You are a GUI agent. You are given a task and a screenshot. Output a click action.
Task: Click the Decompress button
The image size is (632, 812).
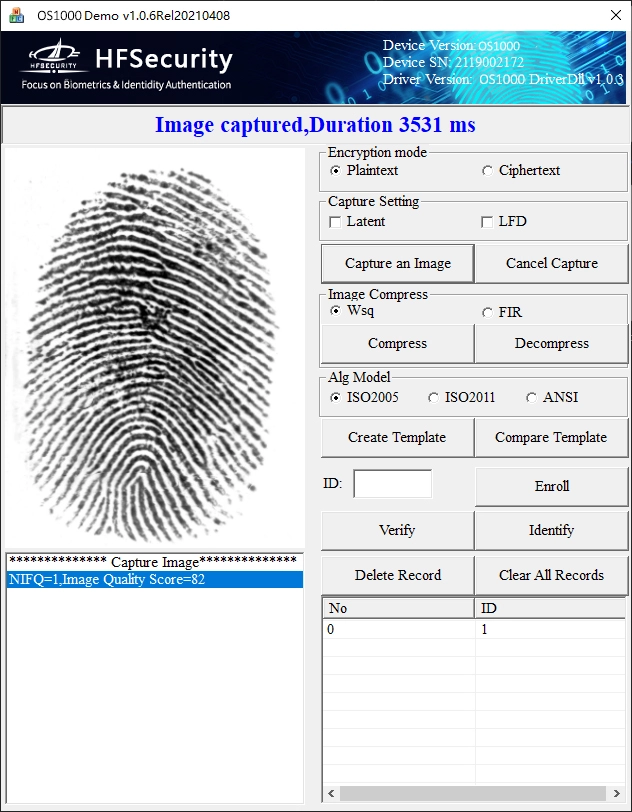click(x=552, y=343)
